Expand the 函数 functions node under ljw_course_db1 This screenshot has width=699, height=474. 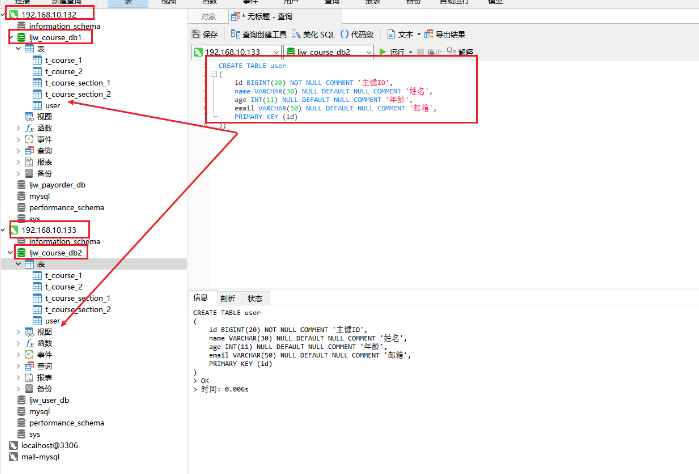[x=18, y=128]
